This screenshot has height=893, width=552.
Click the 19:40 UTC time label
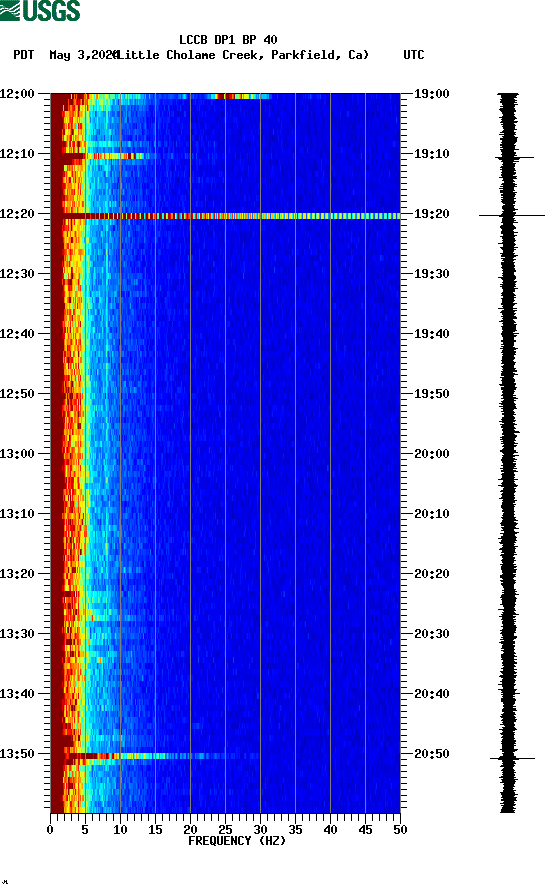432,334
